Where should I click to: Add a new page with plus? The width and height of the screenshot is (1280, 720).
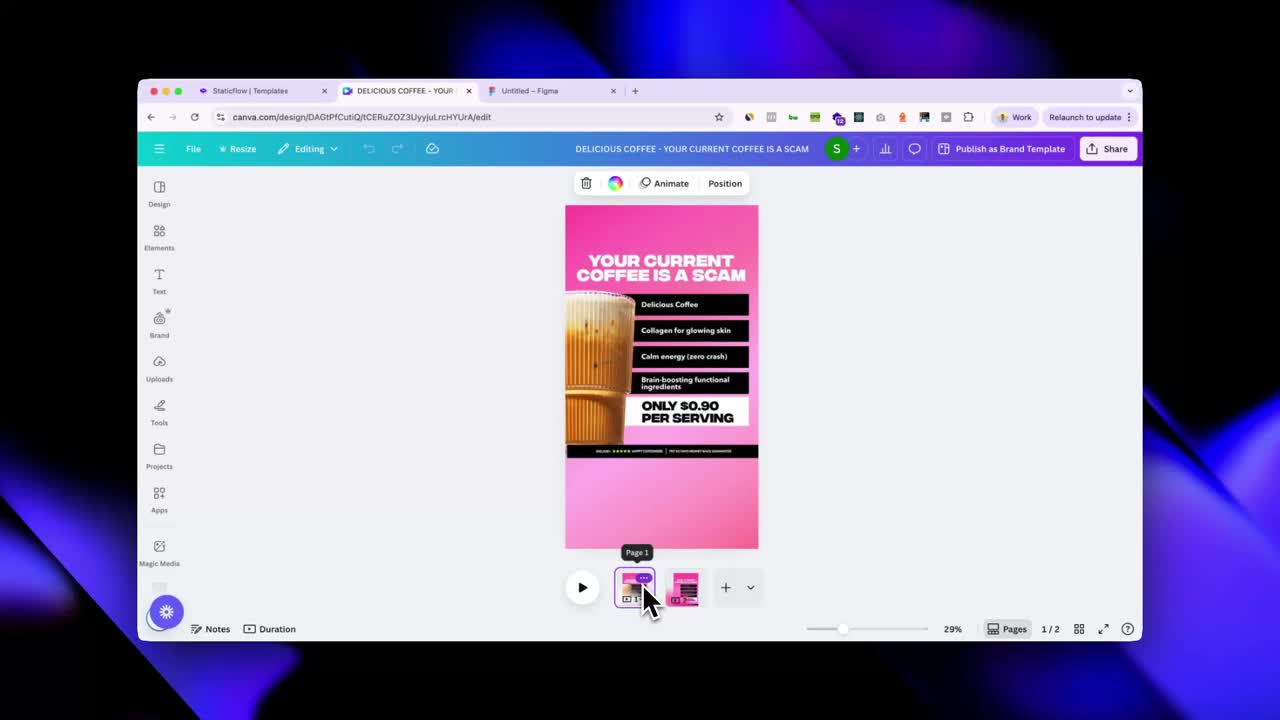point(726,588)
